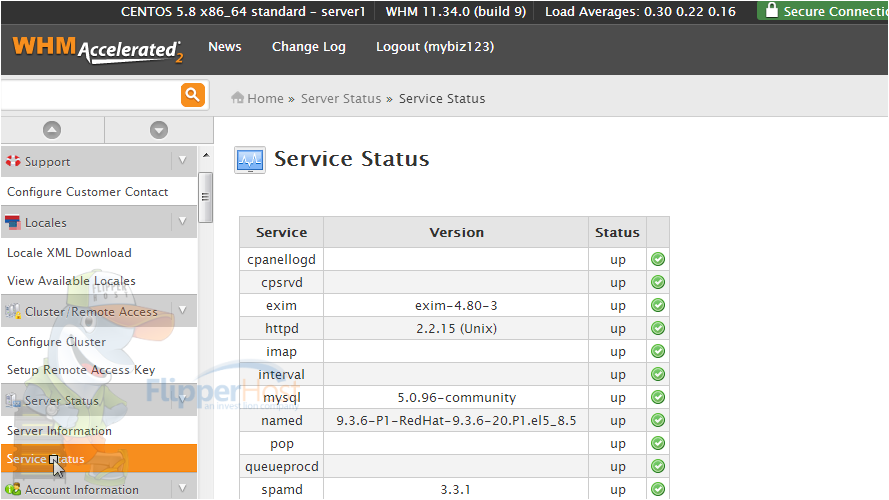Collapse the Cluster/Remote Access section arrow
Screen dimensions: 889x500
[183, 311]
